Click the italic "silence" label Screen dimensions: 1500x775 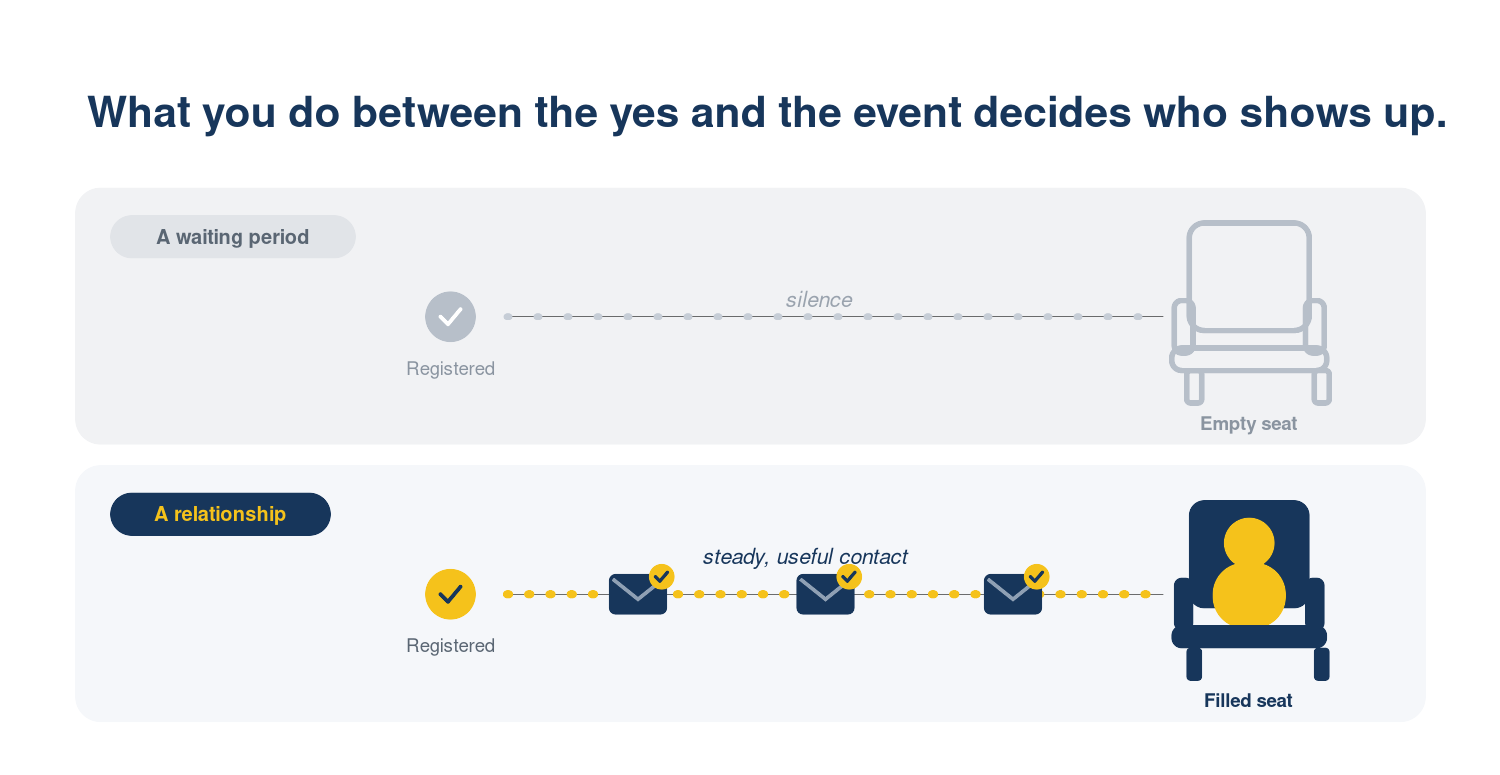point(819,300)
